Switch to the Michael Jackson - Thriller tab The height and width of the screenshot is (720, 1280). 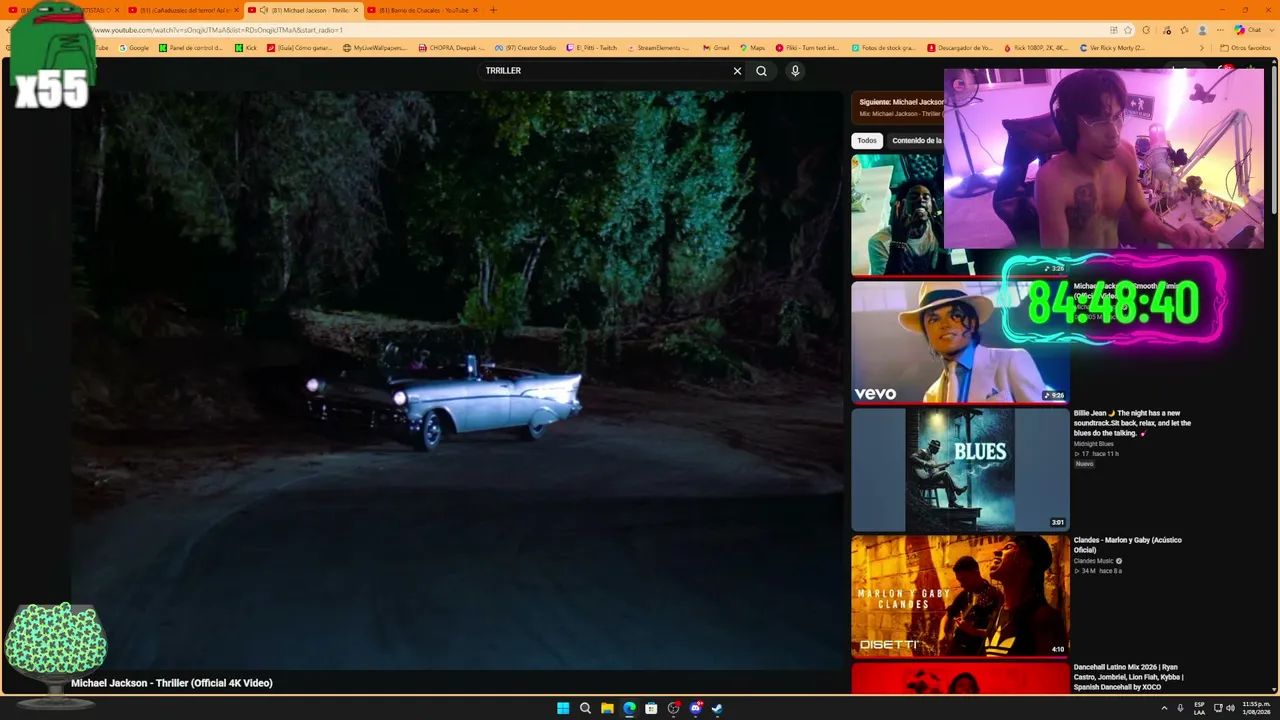pyautogui.click(x=302, y=10)
